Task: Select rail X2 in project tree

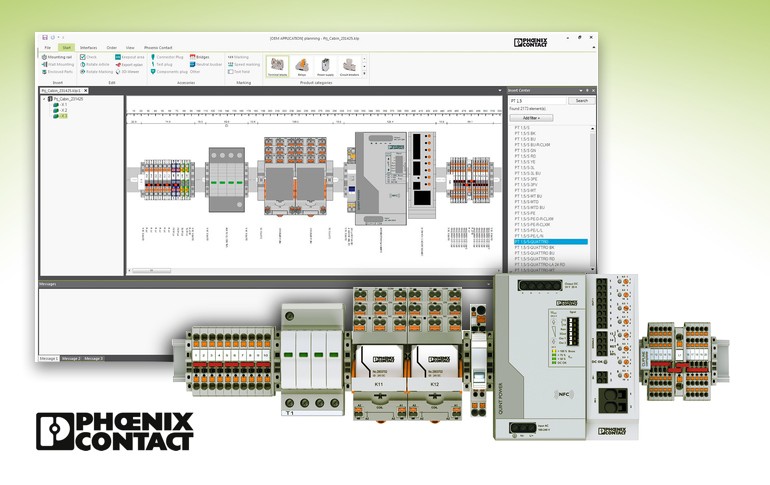Action: [60, 110]
